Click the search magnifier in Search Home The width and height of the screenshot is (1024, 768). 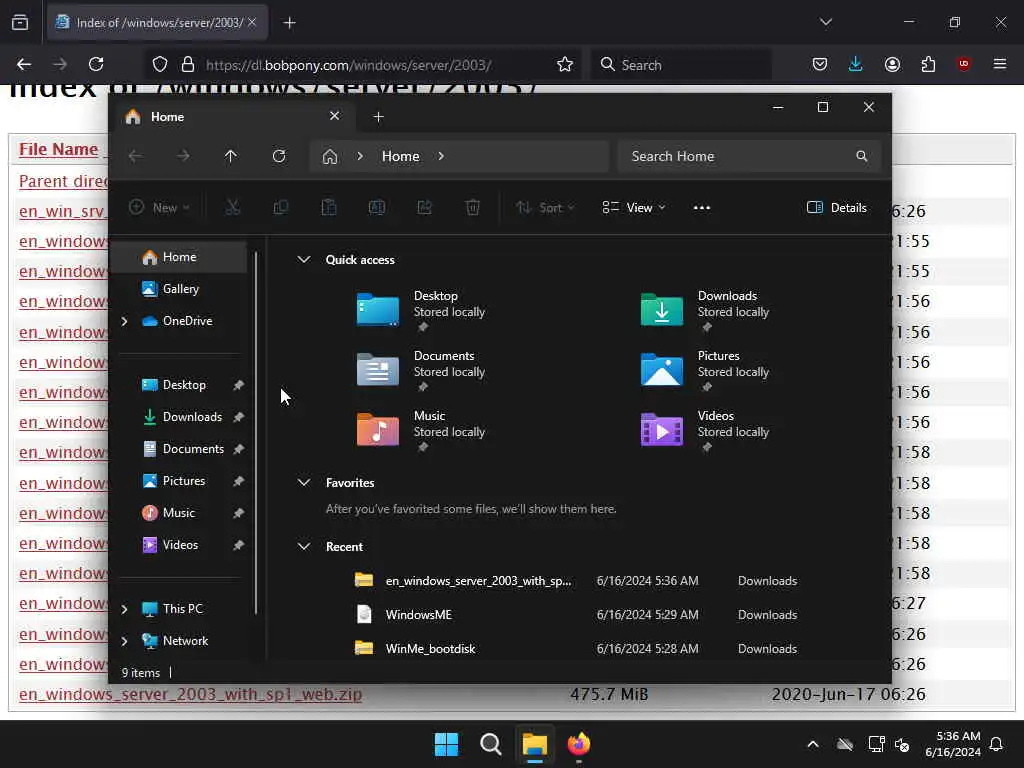pos(861,156)
